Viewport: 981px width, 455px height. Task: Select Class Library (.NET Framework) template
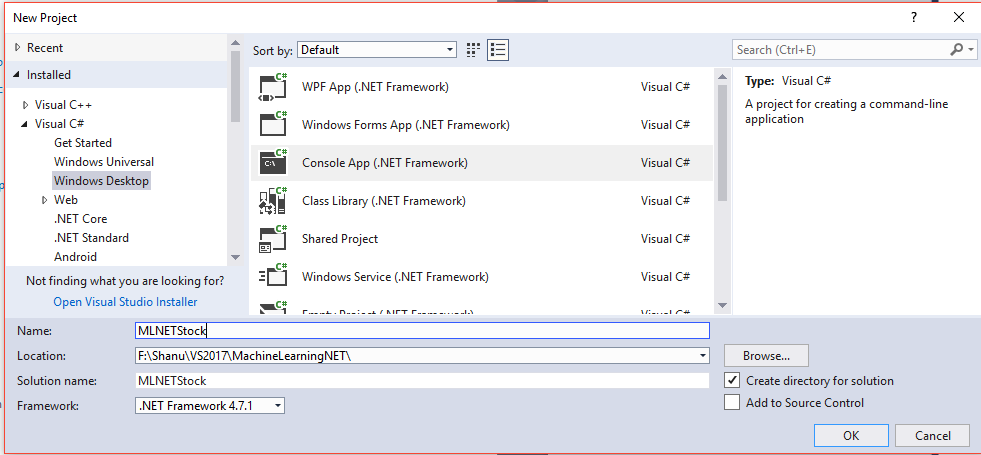[481, 201]
